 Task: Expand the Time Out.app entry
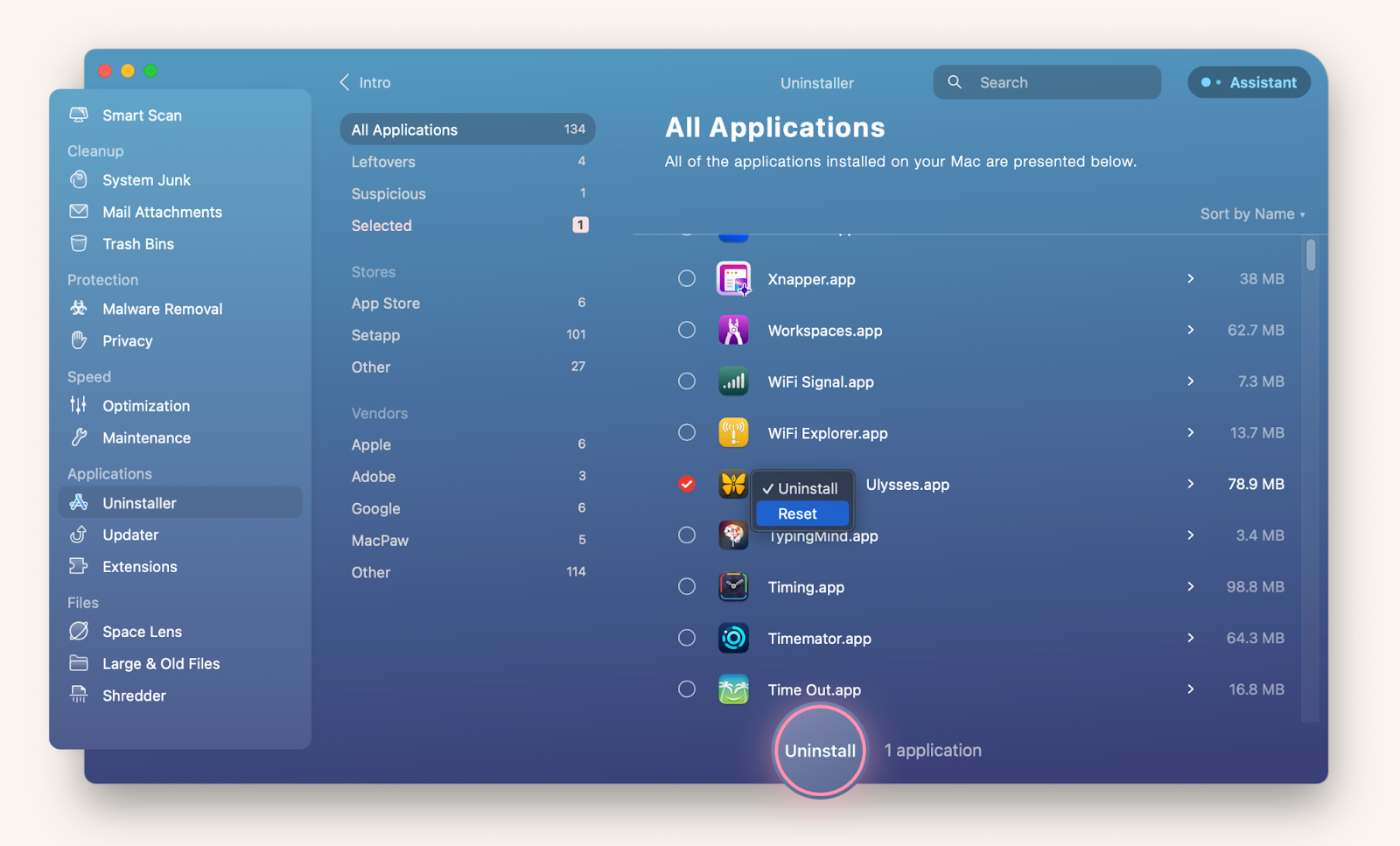click(x=1191, y=689)
